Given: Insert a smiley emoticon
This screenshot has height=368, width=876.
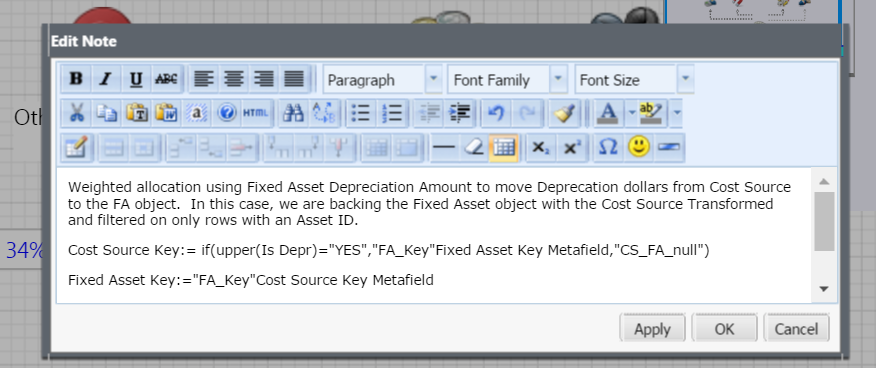Looking at the screenshot, I should [639, 147].
